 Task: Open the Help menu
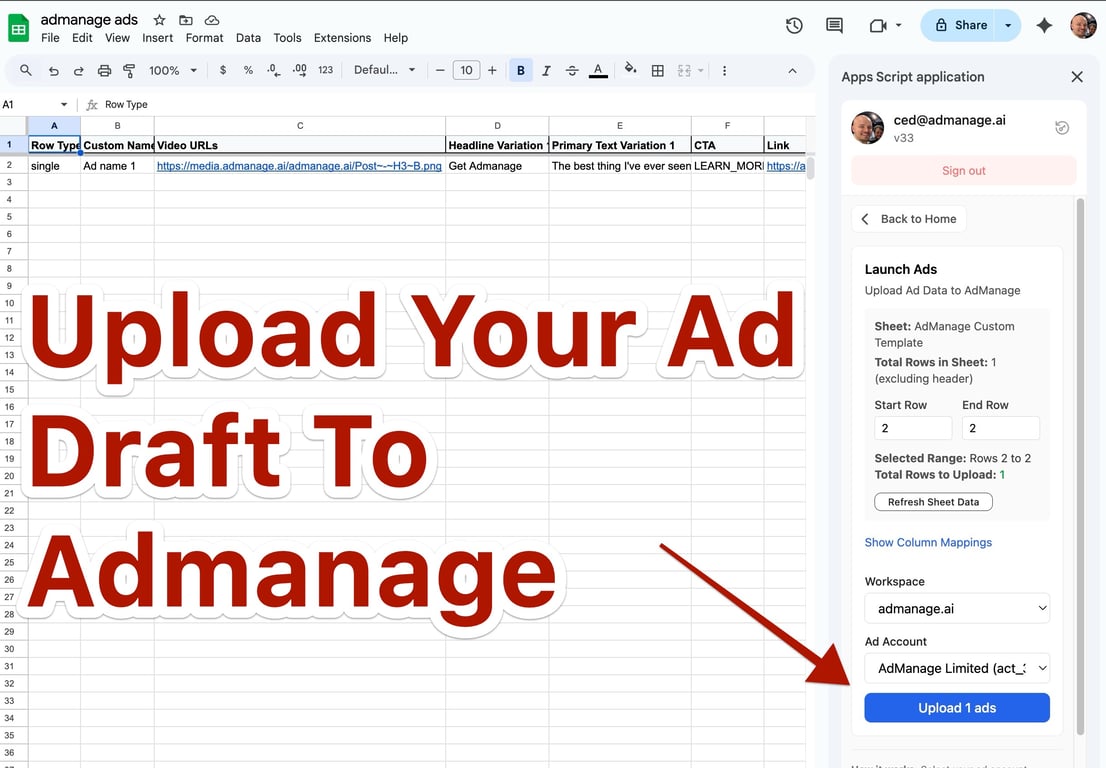(396, 38)
